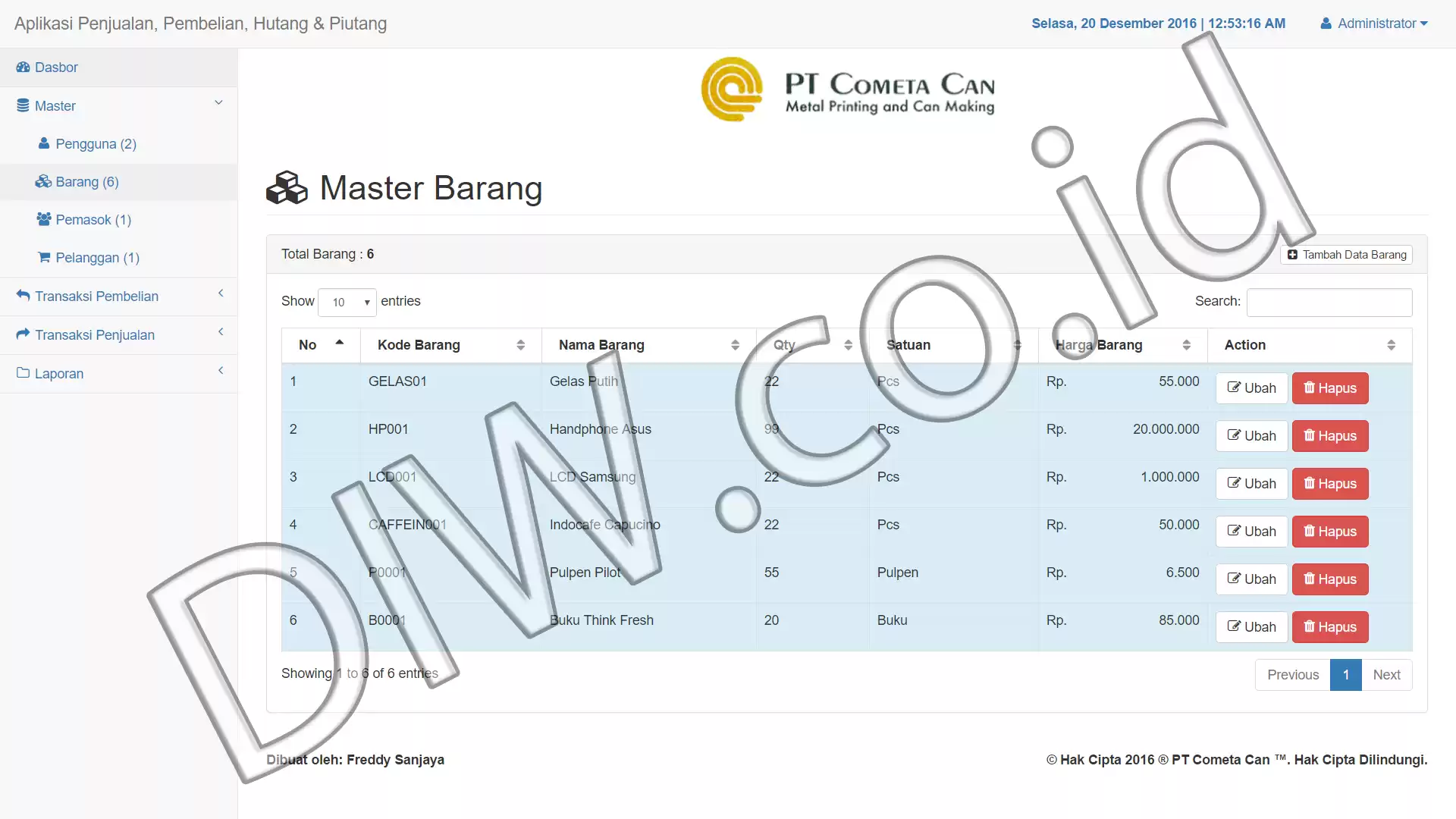Click the Laporan folder icon

click(x=23, y=373)
